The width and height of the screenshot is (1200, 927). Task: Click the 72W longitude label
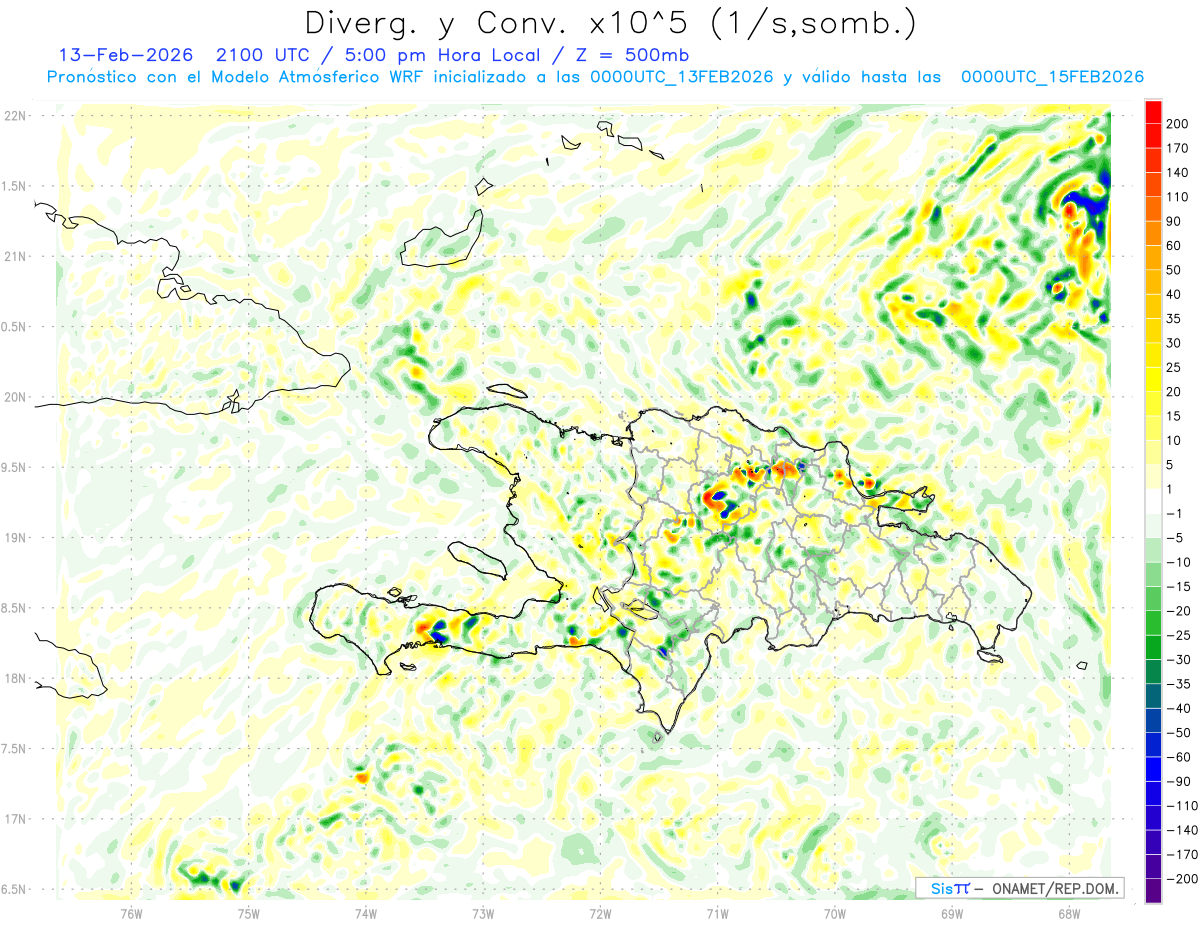[600, 914]
